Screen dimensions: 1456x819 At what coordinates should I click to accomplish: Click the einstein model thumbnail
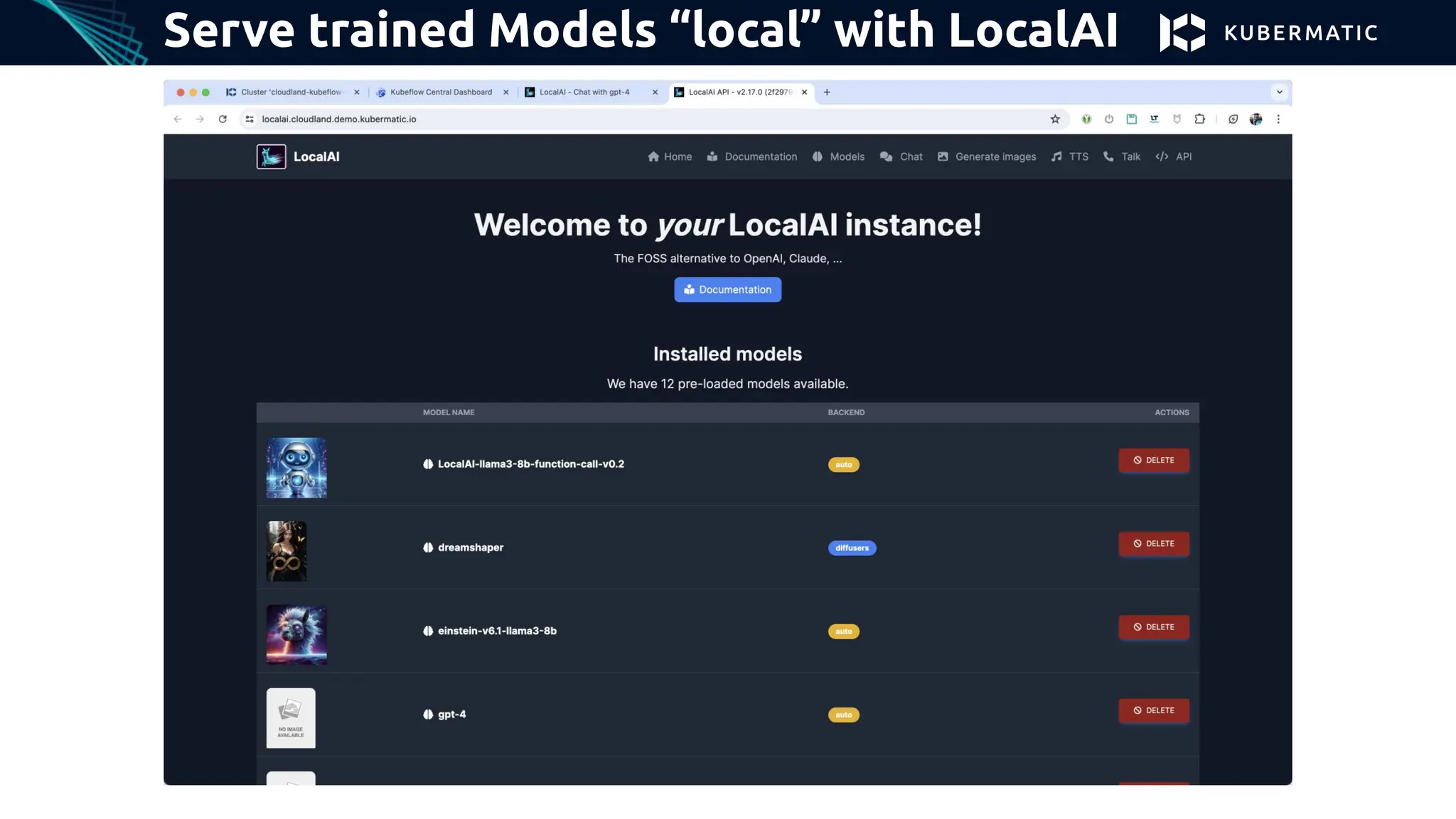pyautogui.click(x=296, y=635)
